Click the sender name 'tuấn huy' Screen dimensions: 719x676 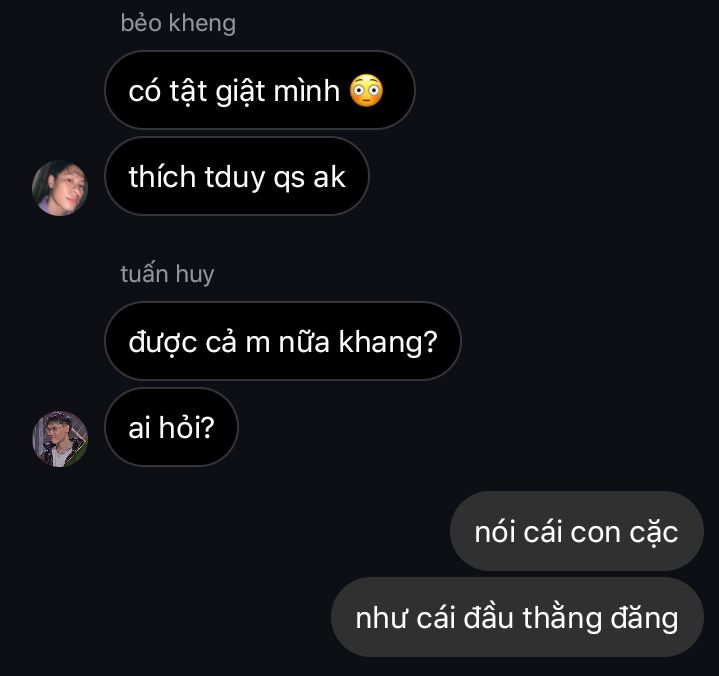(167, 274)
